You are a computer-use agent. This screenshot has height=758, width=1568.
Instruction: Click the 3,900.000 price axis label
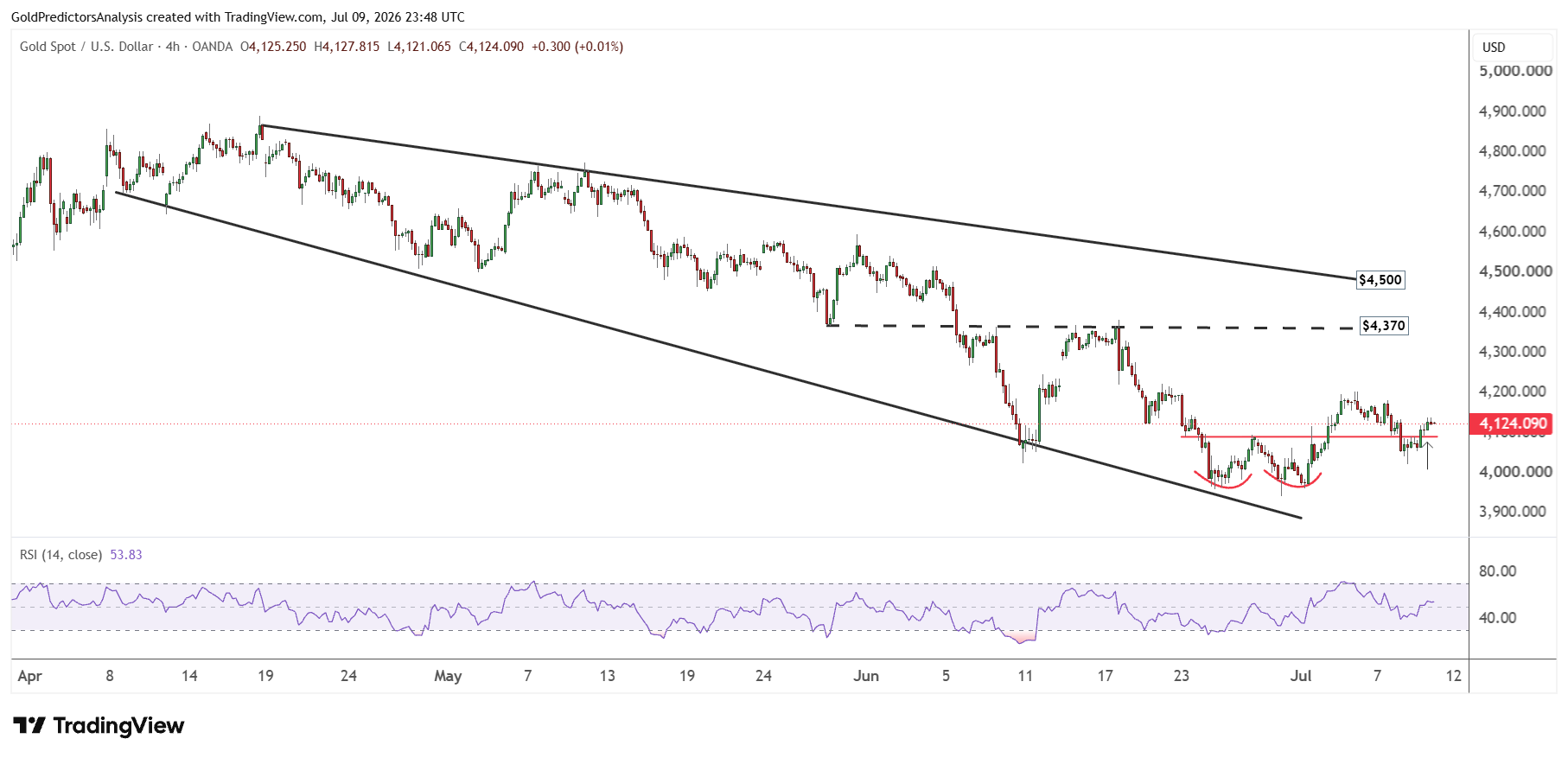1513,512
